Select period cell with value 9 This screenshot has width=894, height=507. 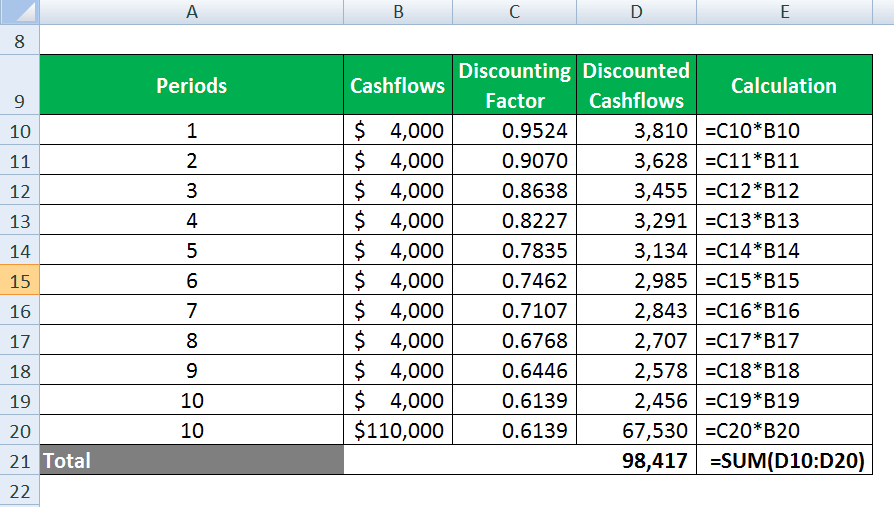click(192, 370)
